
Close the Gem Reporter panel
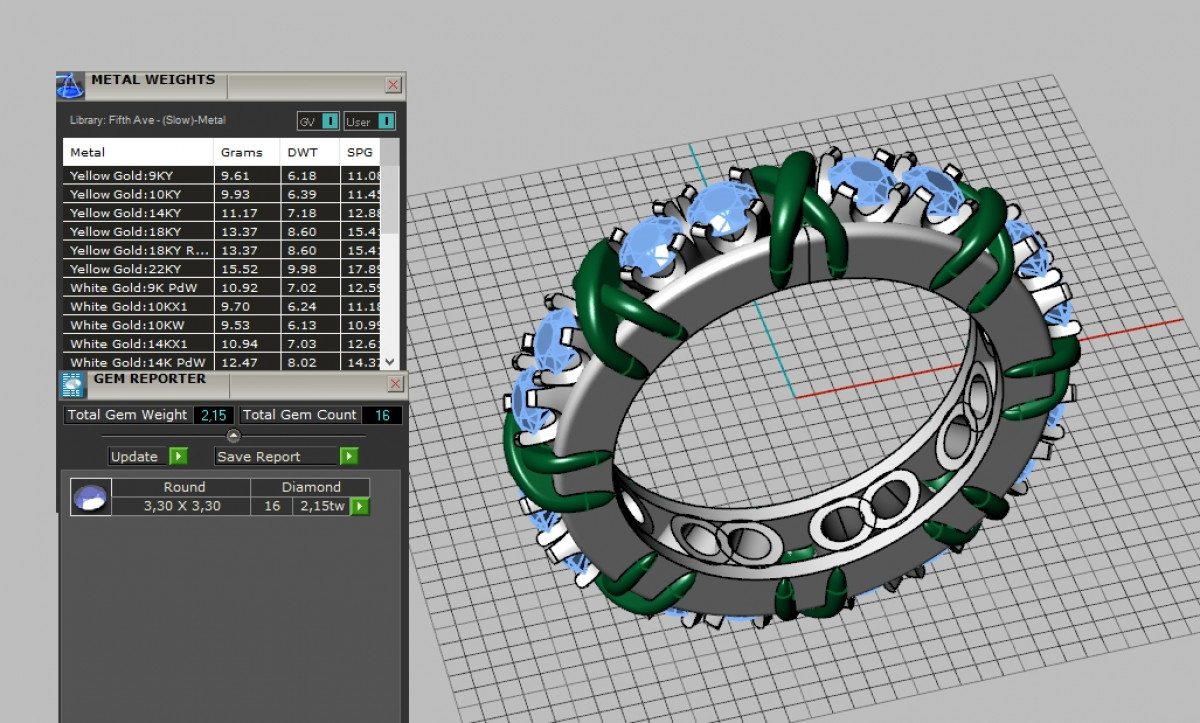click(x=394, y=384)
